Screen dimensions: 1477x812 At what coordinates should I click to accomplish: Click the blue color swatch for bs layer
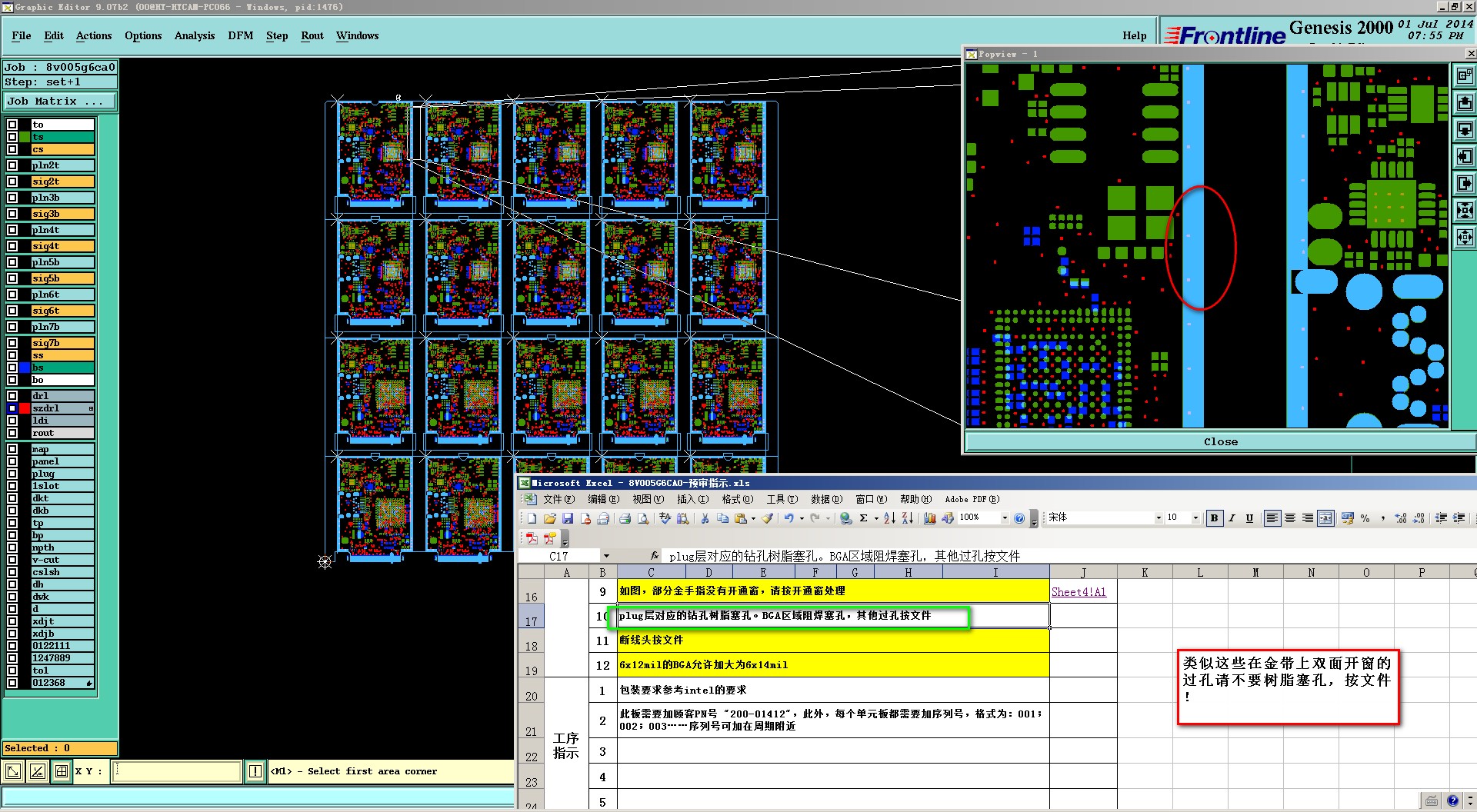(25, 368)
